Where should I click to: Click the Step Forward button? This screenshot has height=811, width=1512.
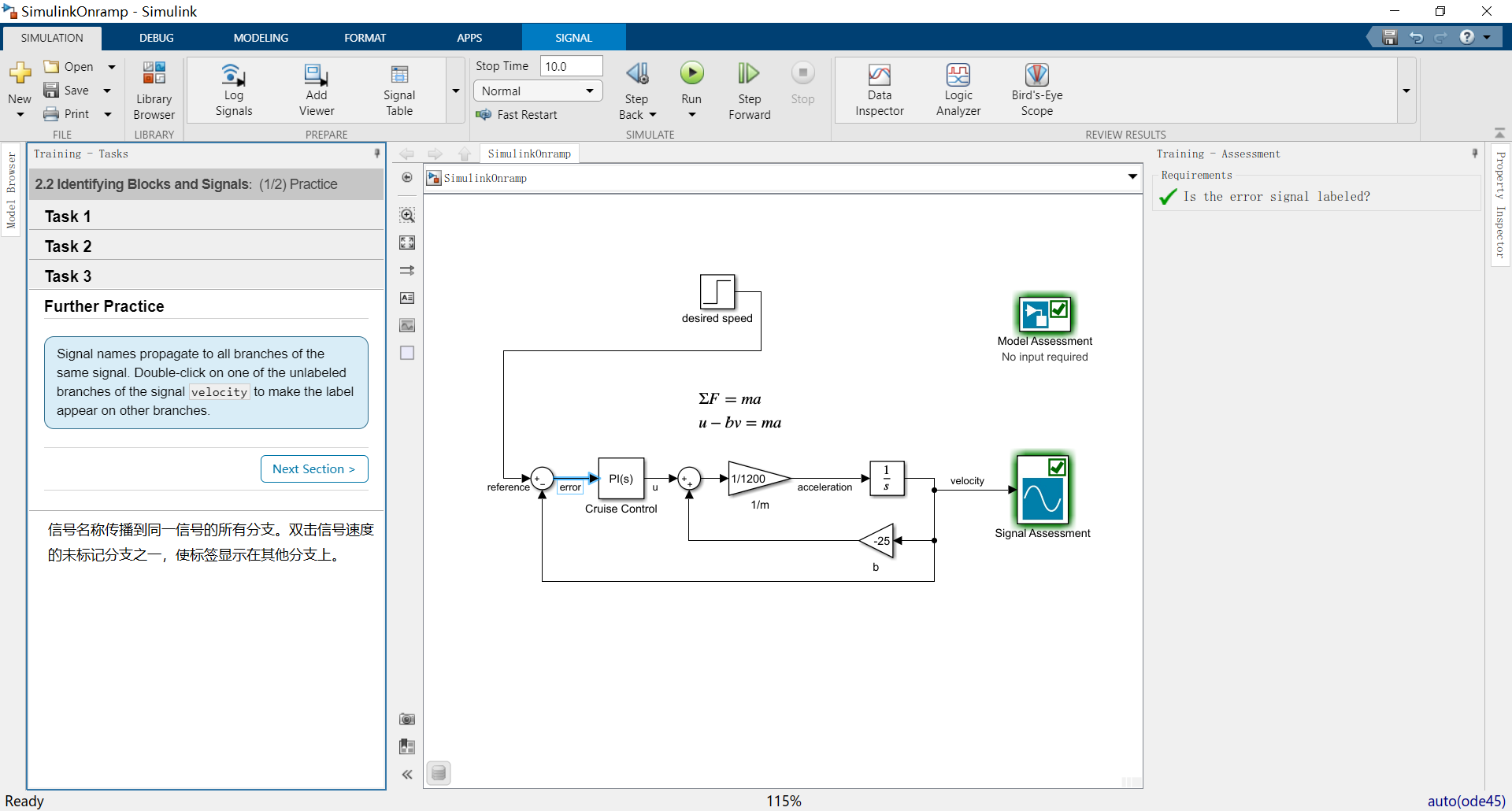pos(750,91)
